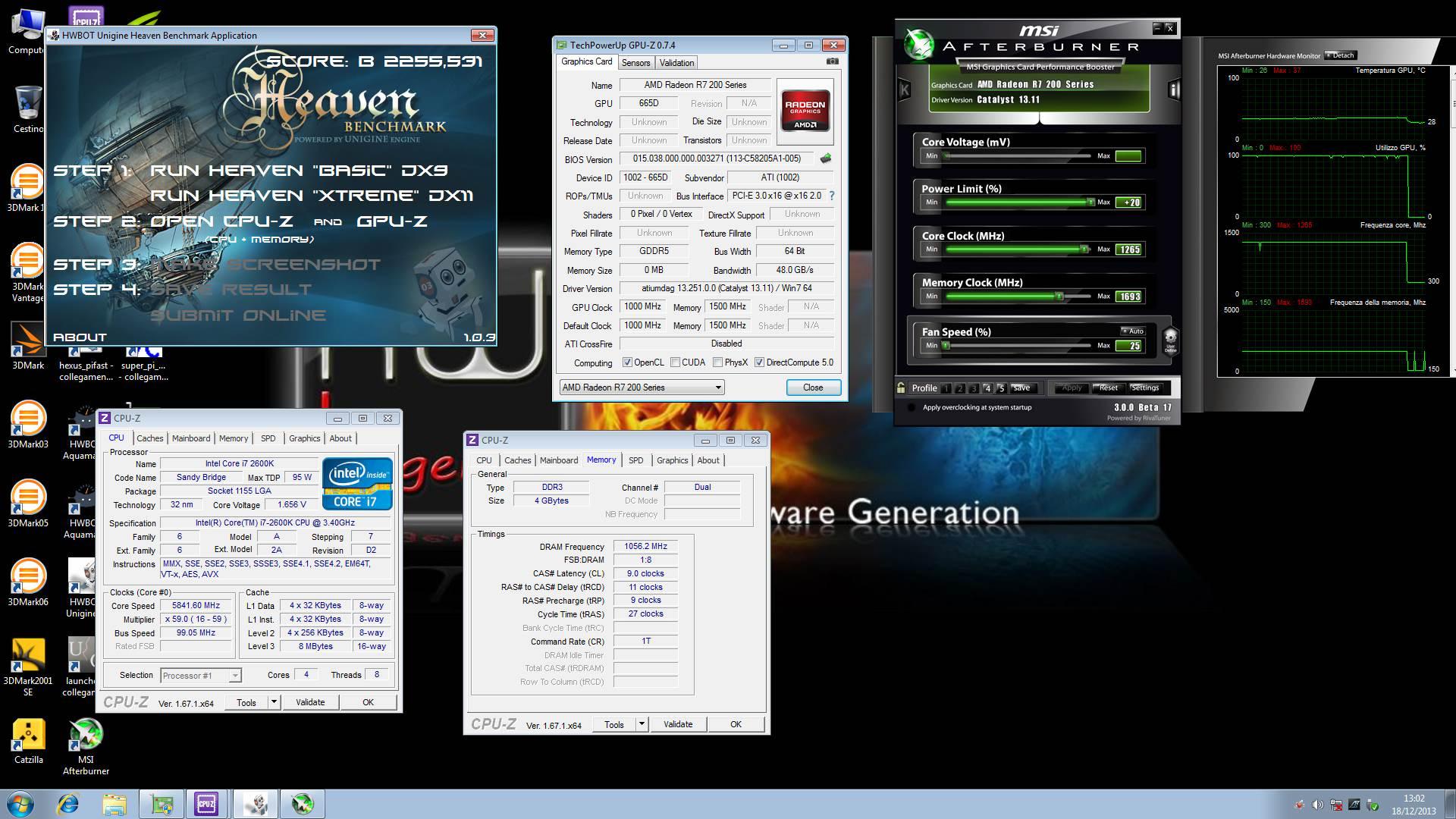
Task: Click Validate in the CPU-Z processor window
Action: pos(310,702)
